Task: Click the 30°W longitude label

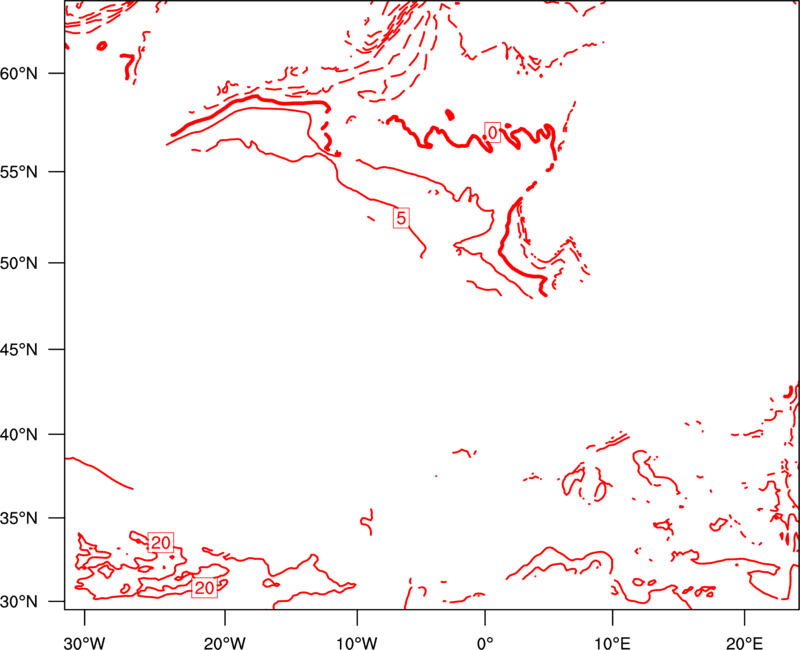Action: pos(85,643)
